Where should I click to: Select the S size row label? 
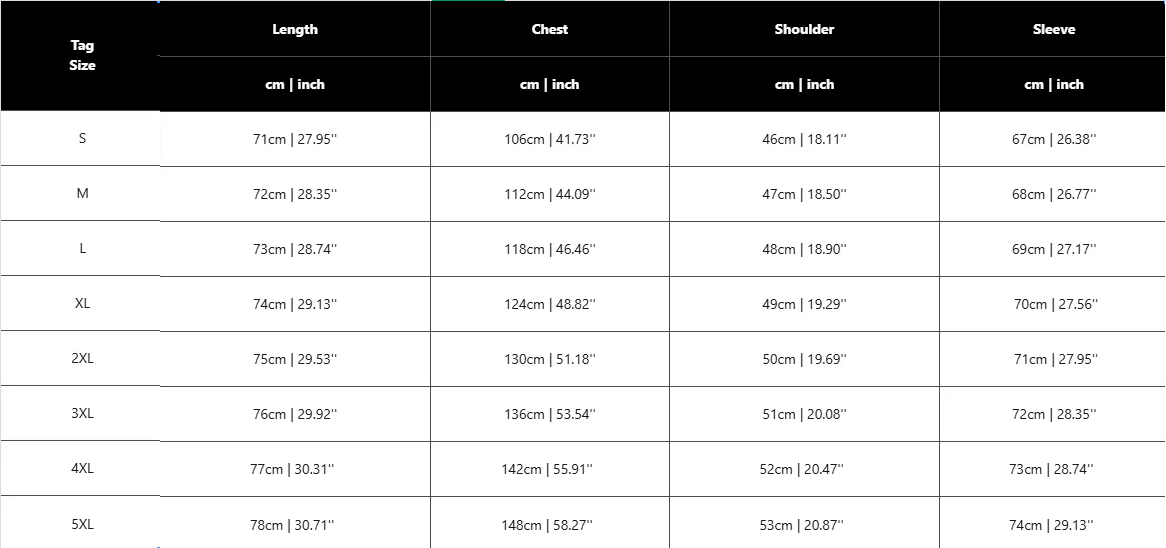(x=82, y=139)
